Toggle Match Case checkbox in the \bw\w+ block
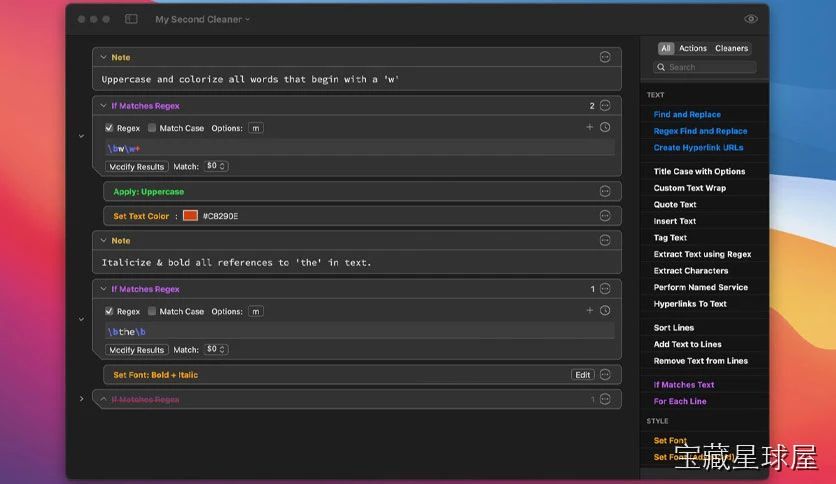This screenshot has width=836, height=484. point(152,128)
